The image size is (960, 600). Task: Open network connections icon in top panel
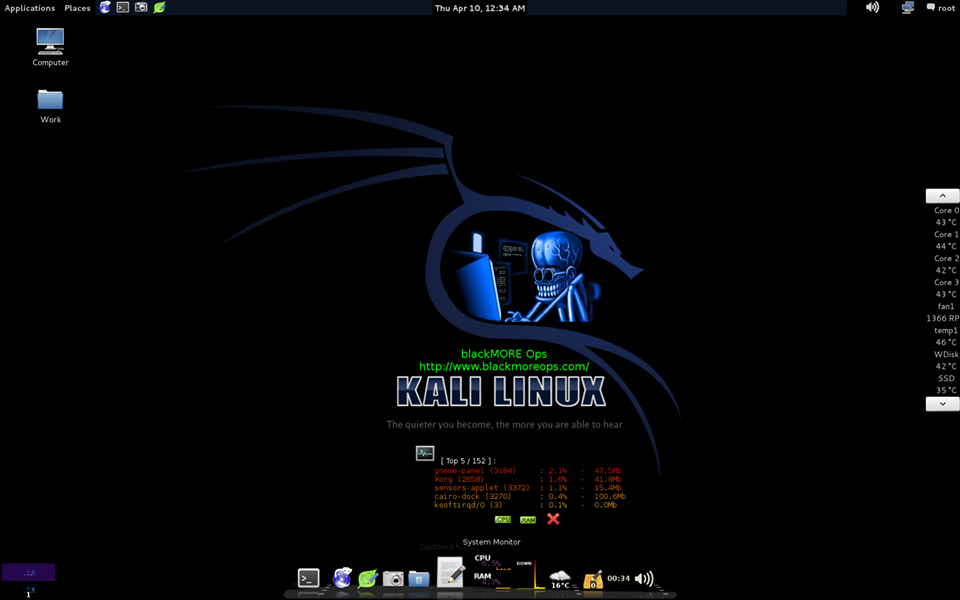[x=907, y=7]
